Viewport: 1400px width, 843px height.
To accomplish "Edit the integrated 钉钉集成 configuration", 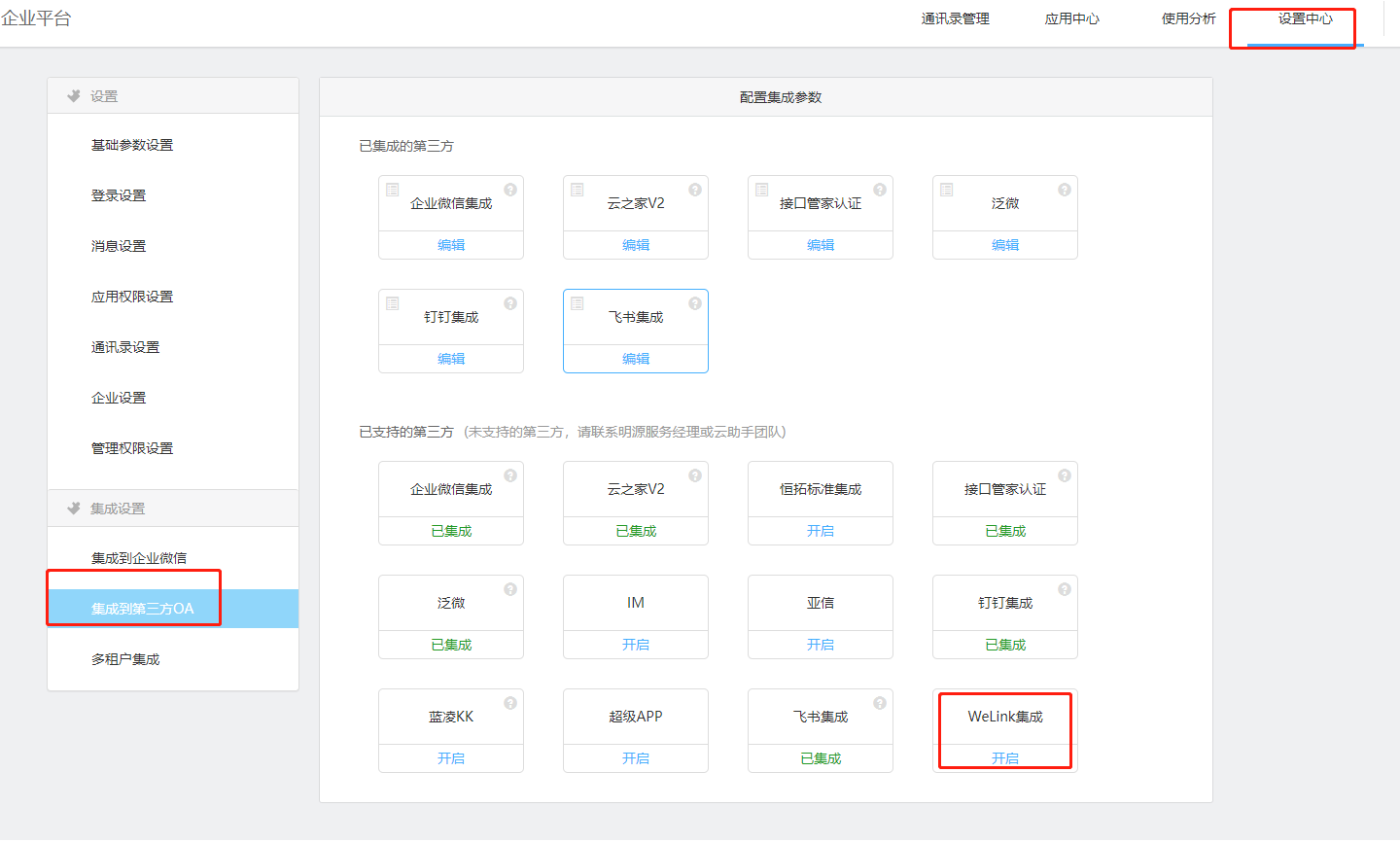I will coord(451,359).
